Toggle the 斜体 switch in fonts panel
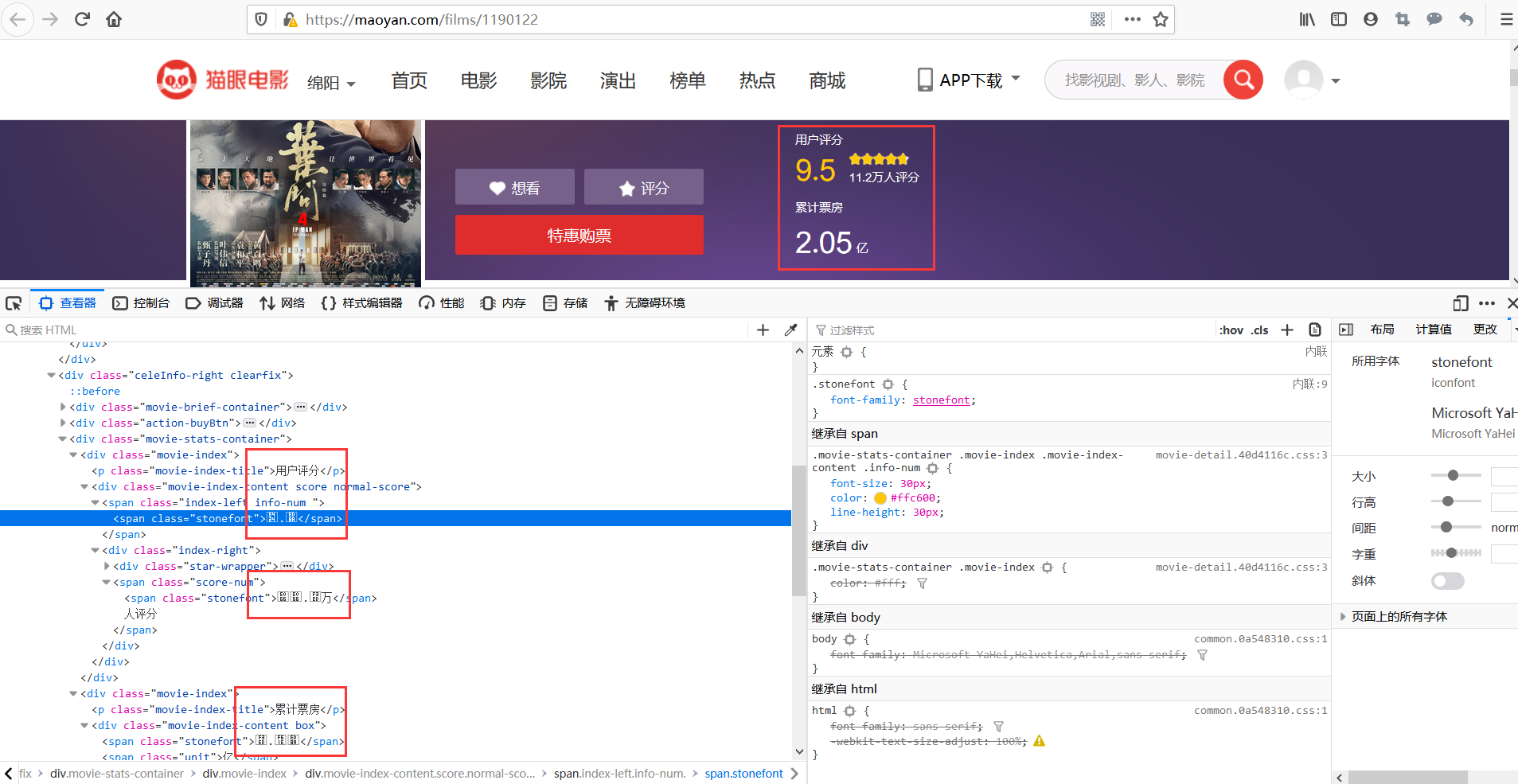The height and width of the screenshot is (784, 1518). (x=1448, y=581)
